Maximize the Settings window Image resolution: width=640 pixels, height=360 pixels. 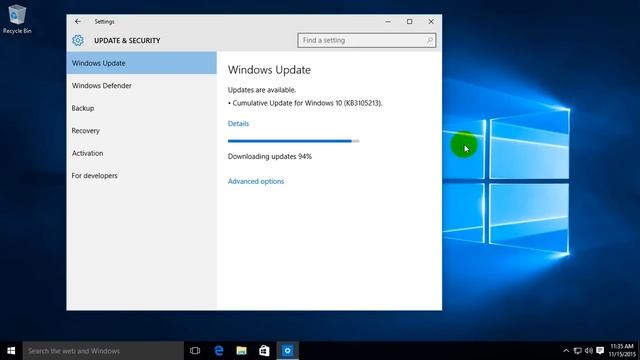(x=409, y=22)
